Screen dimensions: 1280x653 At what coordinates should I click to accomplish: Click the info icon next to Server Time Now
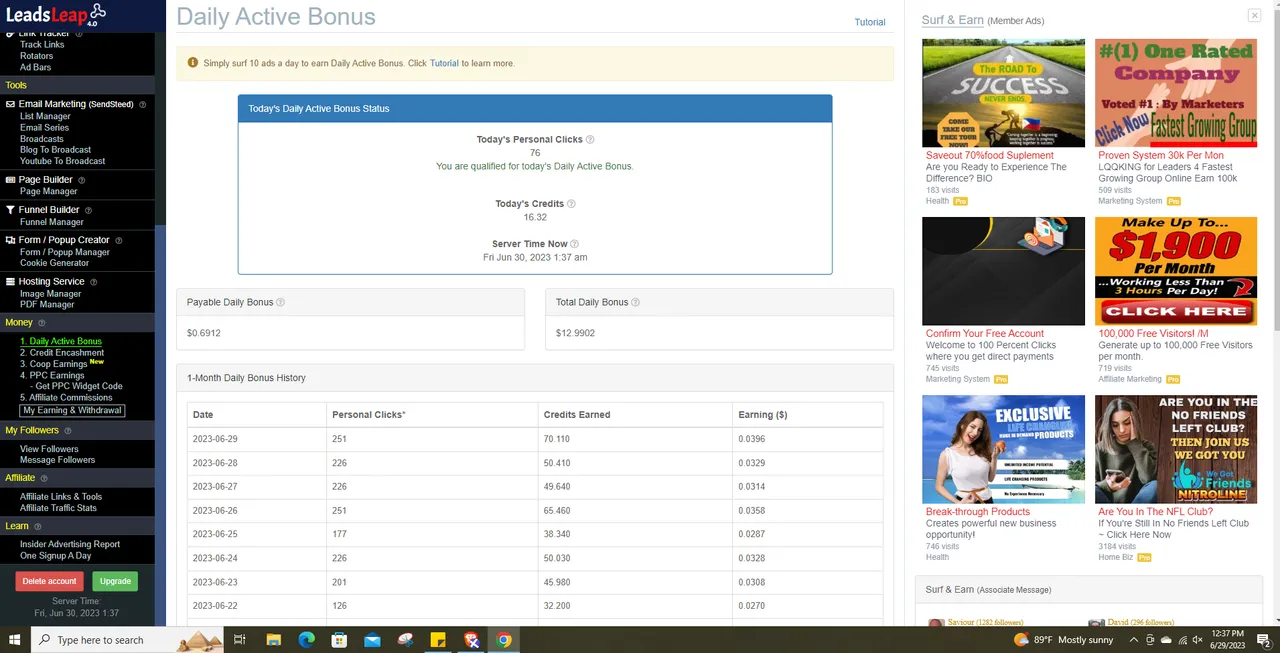coord(574,244)
